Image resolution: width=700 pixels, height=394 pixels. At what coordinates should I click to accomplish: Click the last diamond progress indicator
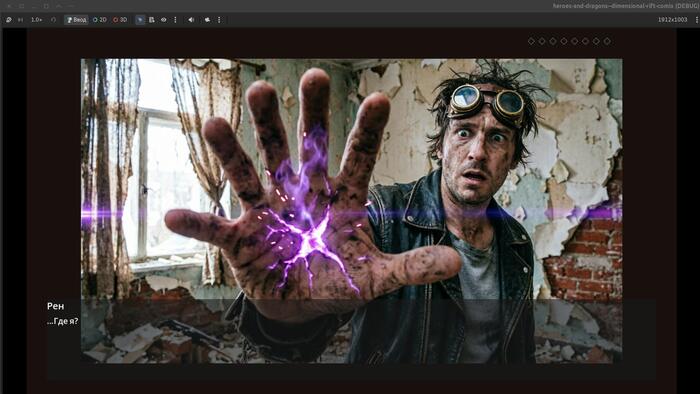(x=607, y=41)
